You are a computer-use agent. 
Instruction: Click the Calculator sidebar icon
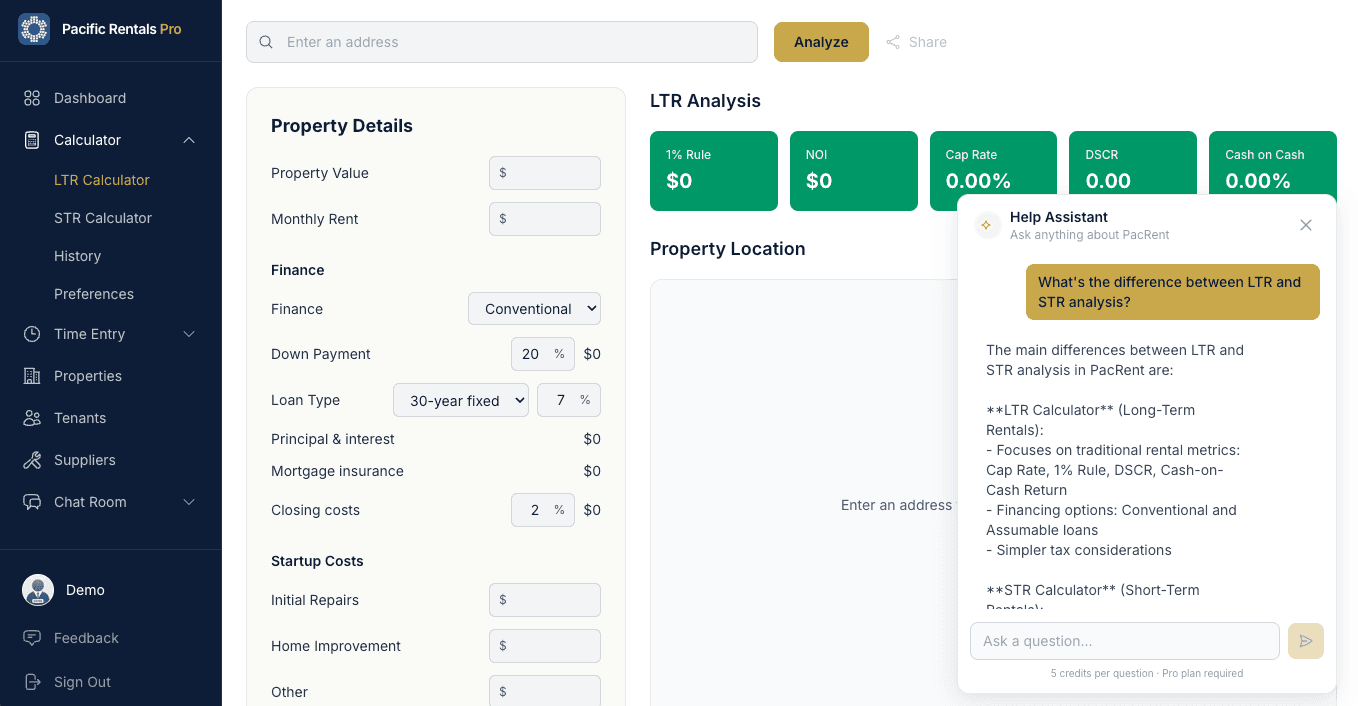32,140
